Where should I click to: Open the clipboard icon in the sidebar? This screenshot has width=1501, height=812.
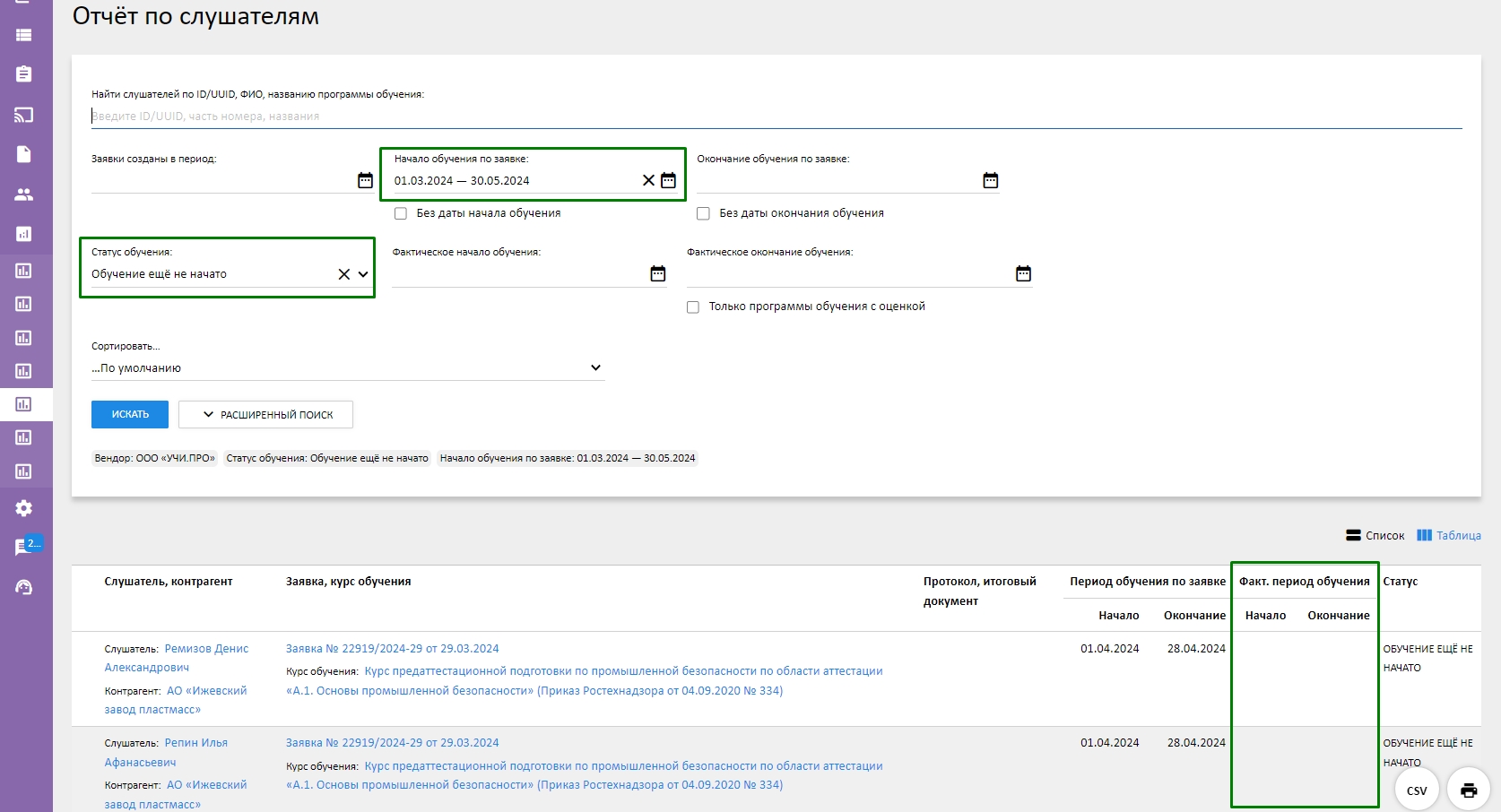24,74
